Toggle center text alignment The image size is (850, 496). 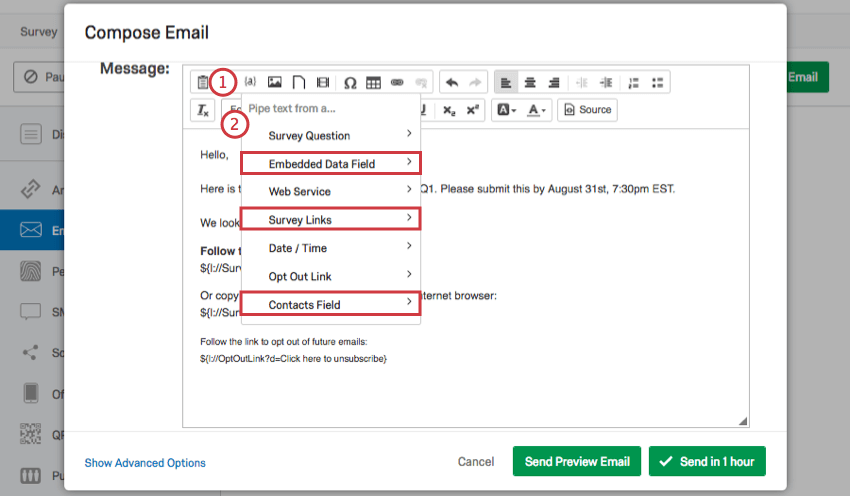tap(530, 82)
